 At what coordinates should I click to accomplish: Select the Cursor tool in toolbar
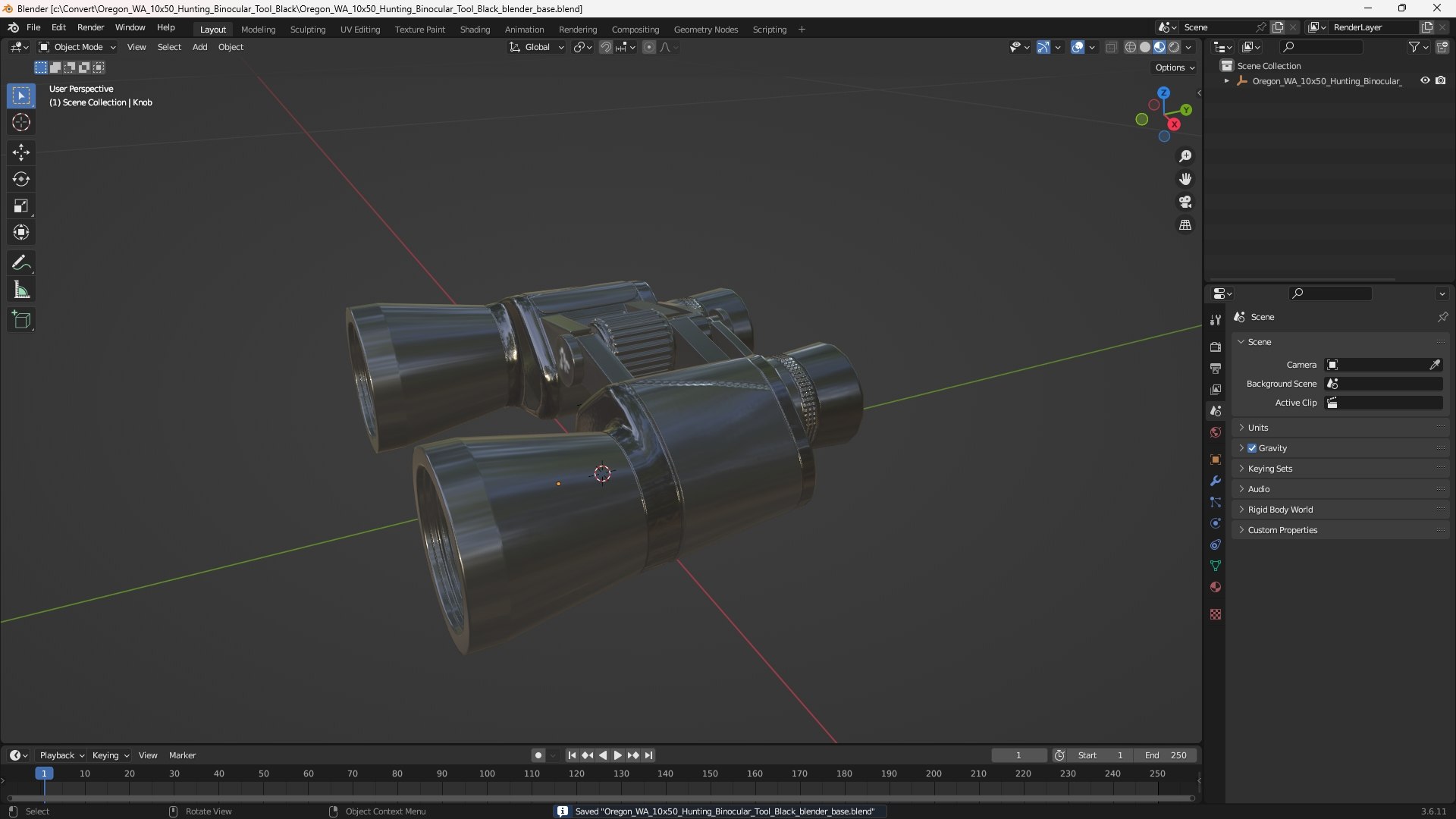[x=21, y=122]
